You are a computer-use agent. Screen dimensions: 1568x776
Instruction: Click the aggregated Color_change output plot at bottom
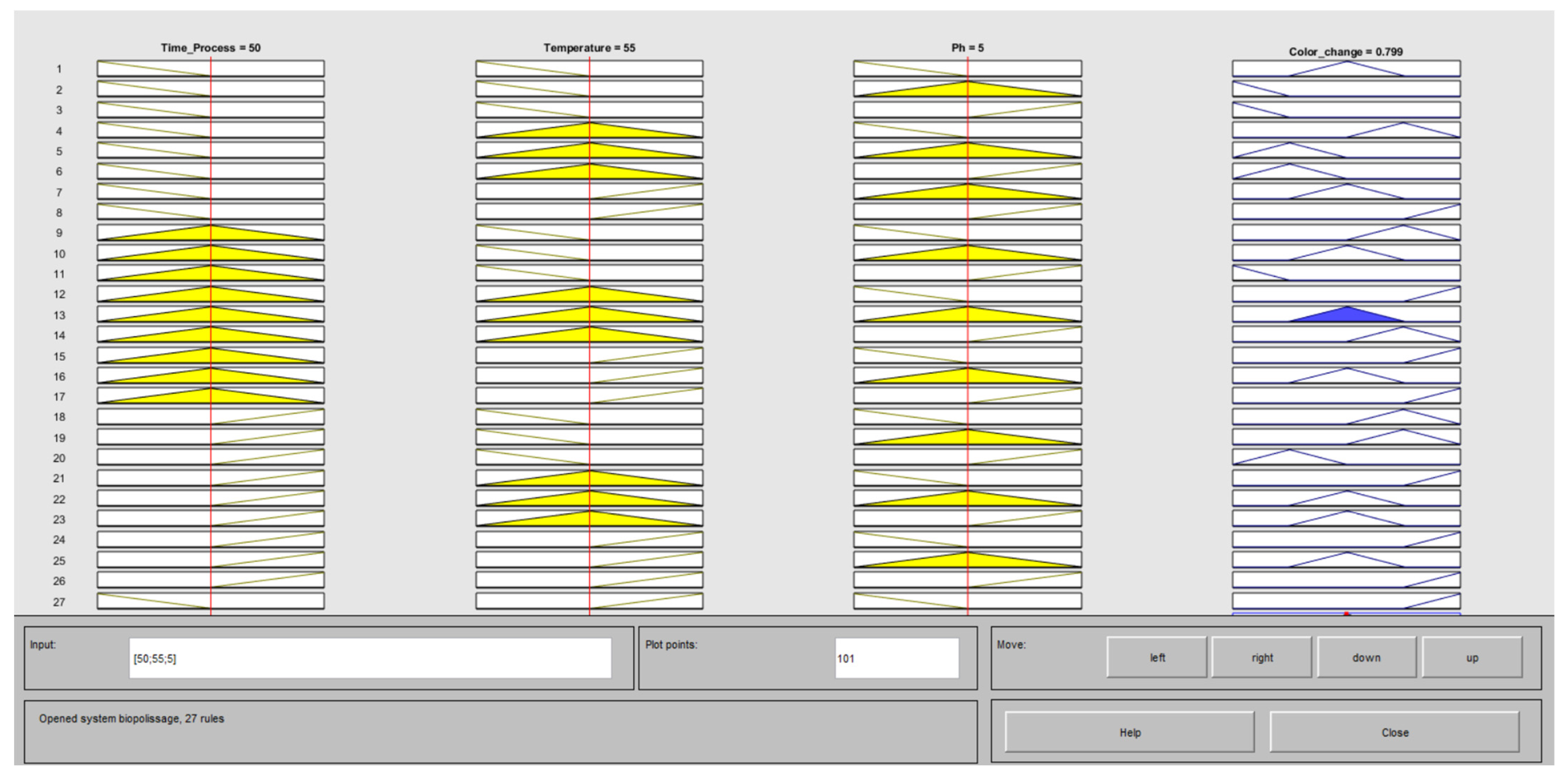(1347, 613)
